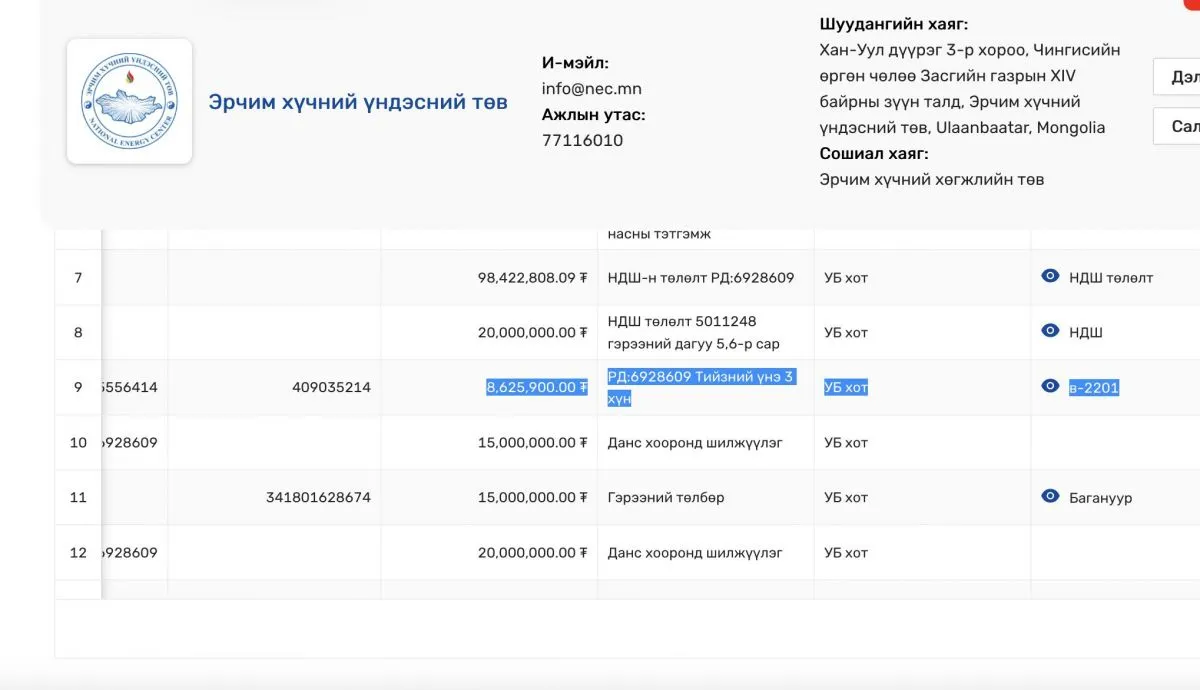1200x690 pixels.
Task: Click the eye icon next to в-2201
Action: tap(1050, 386)
